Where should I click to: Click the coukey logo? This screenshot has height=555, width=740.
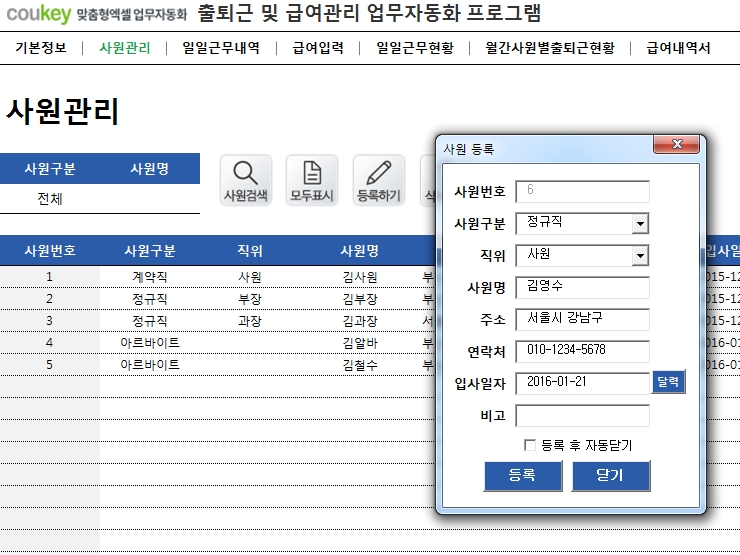pyautogui.click(x=39, y=14)
